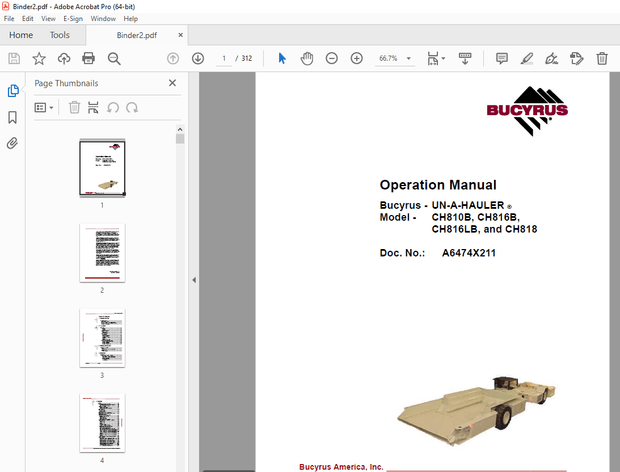Open the E-Sign menu
The width and height of the screenshot is (620, 472).
tap(73, 19)
